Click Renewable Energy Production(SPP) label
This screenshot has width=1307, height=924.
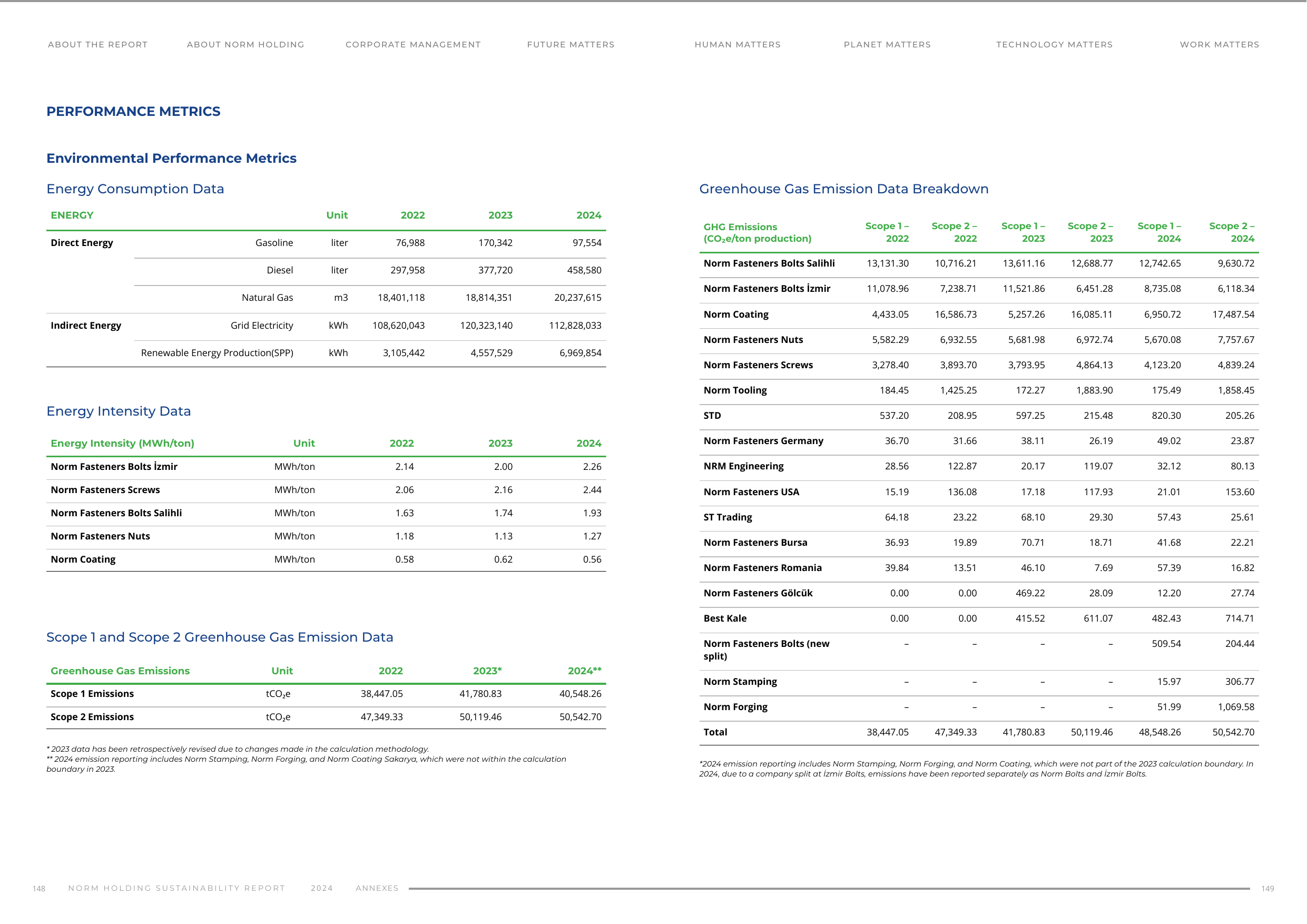click(217, 353)
